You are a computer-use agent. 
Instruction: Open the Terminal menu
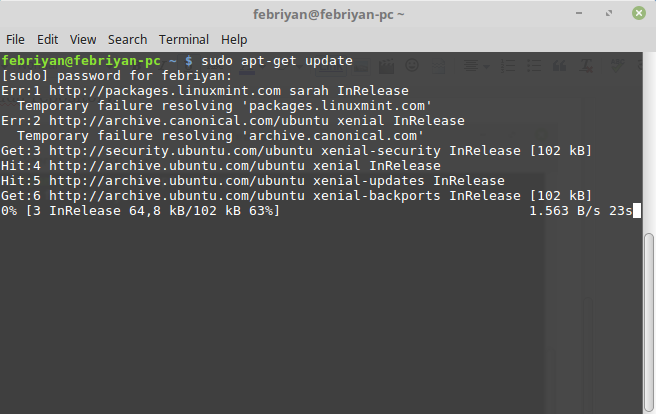click(184, 39)
